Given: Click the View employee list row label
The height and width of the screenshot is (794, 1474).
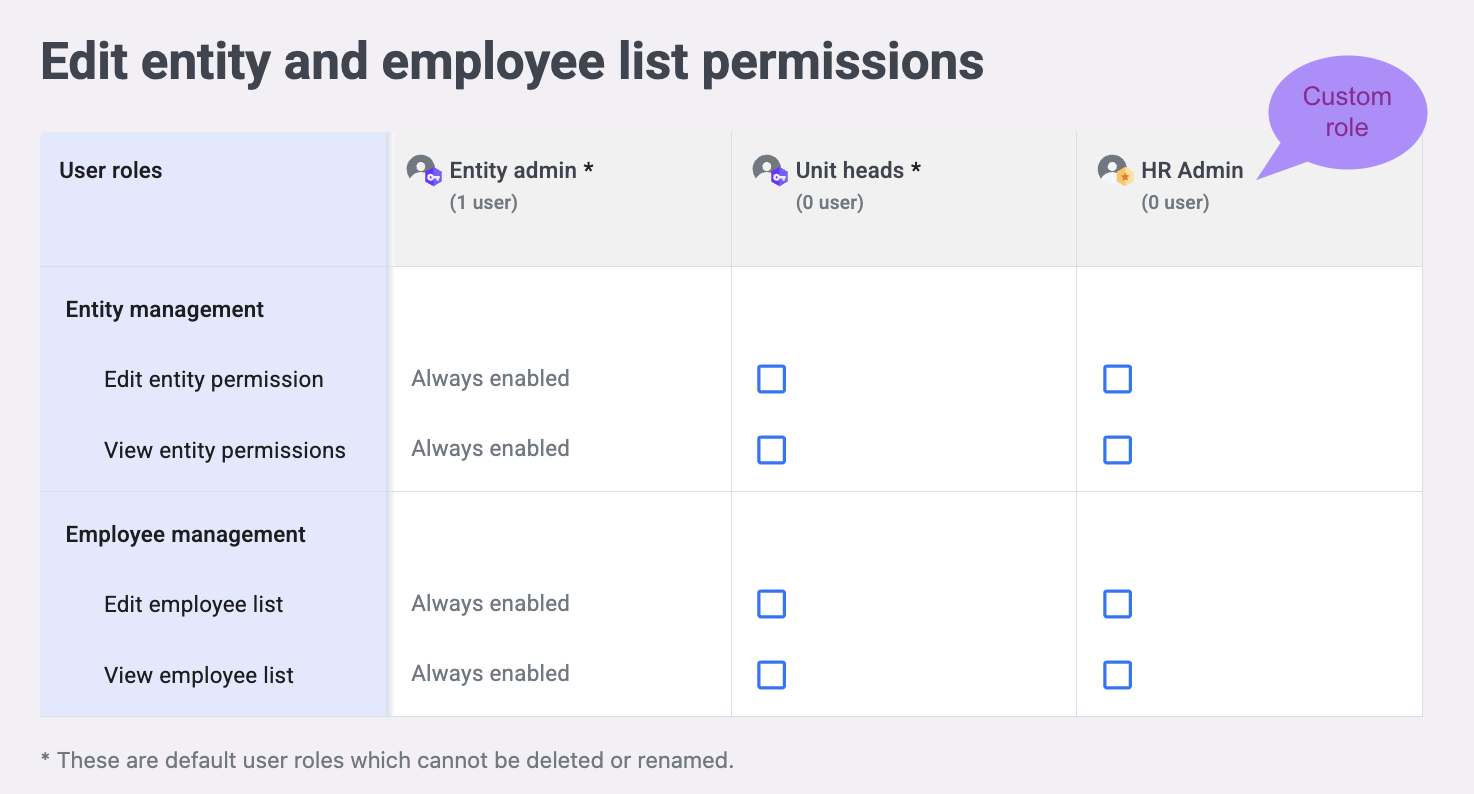Looking at the screenshot, I should (199, 676).
